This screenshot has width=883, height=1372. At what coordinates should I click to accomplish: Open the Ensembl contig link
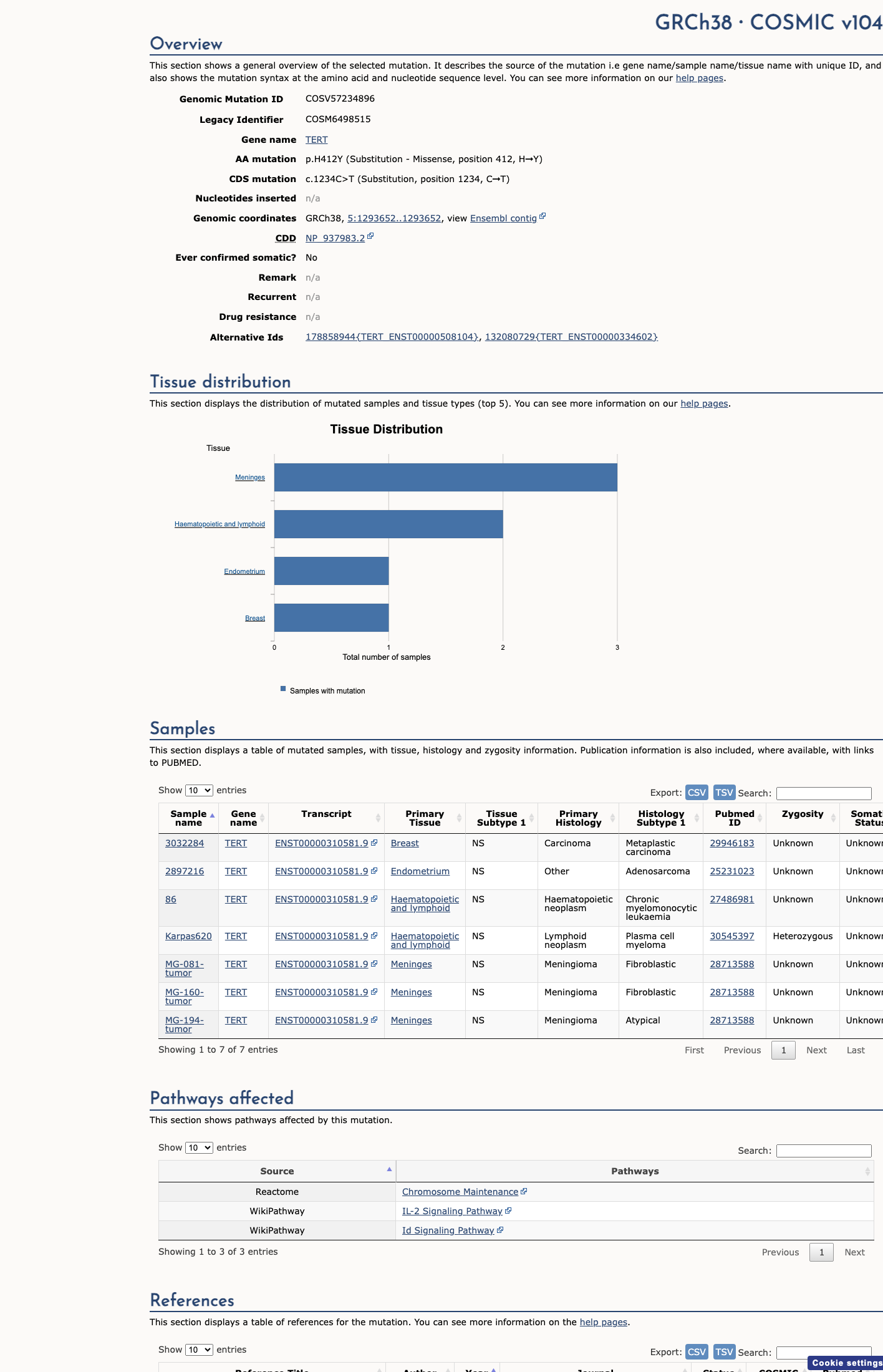click(x=503, y=218)
